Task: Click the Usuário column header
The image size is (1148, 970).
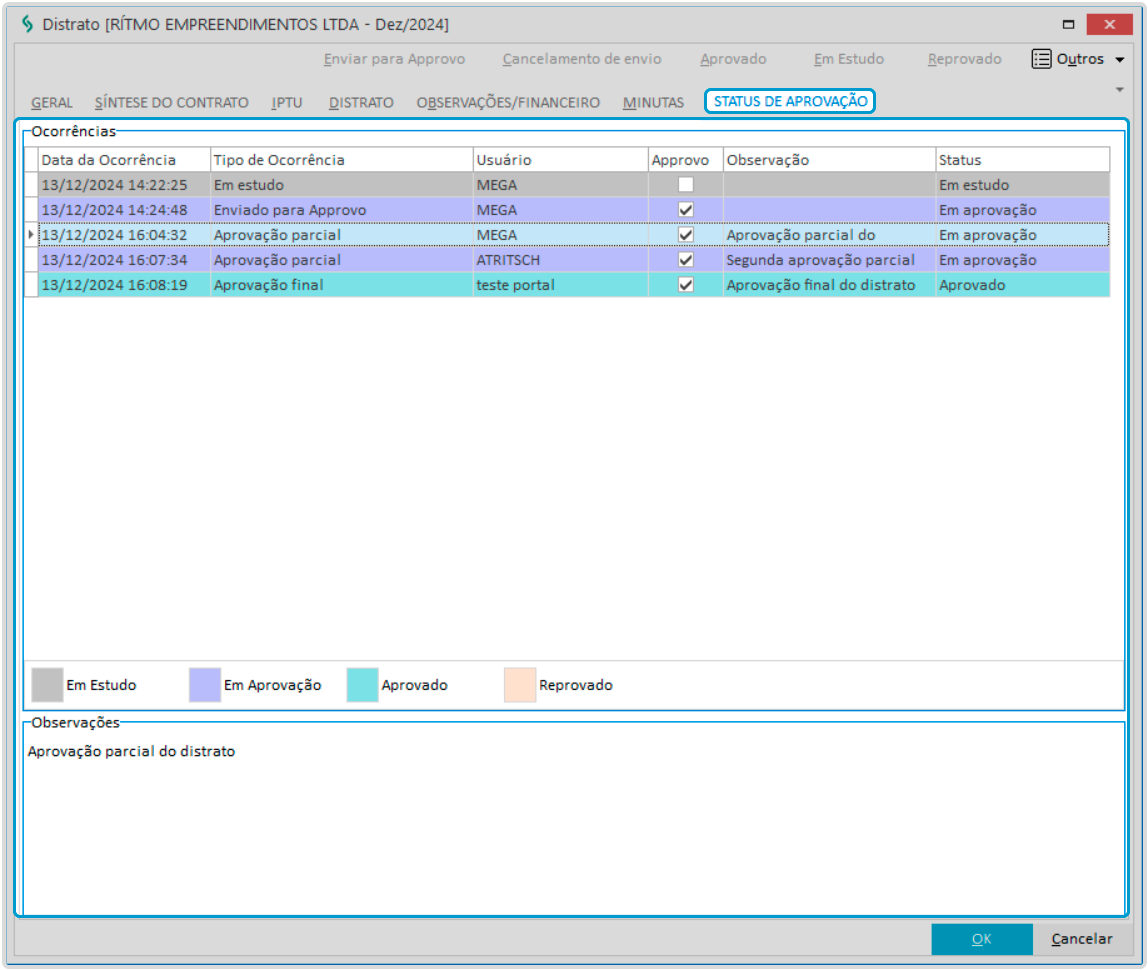Action: [x=560, y=160]
